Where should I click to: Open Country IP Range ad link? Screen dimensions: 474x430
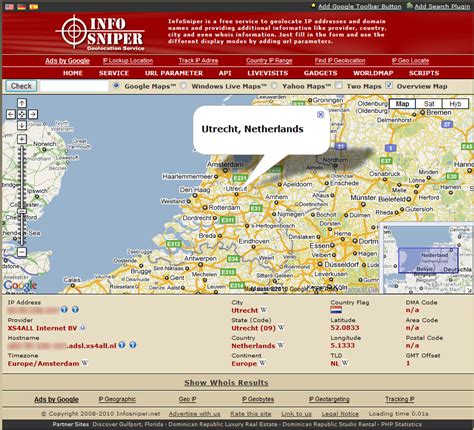pyautogui.click(x=269, y=60)
